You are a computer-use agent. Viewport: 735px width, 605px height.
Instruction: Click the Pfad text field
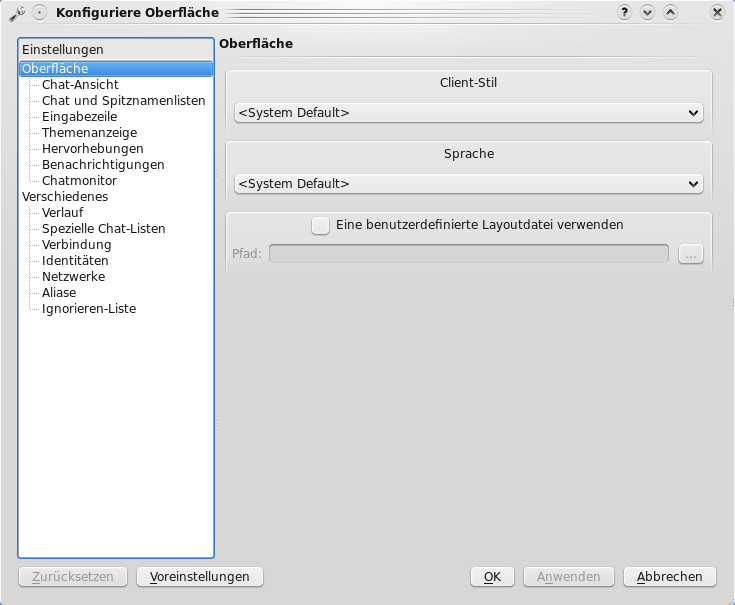click(468, 254)
